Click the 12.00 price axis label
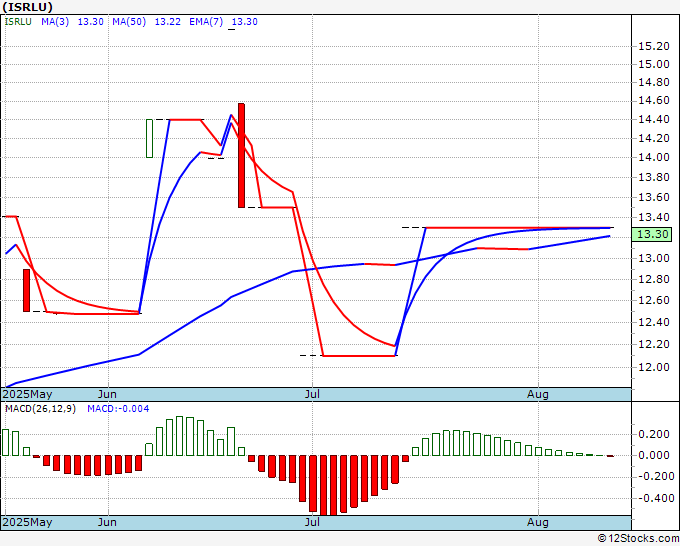Viewport: 680px width, 546px height. [x=654, y=367]
